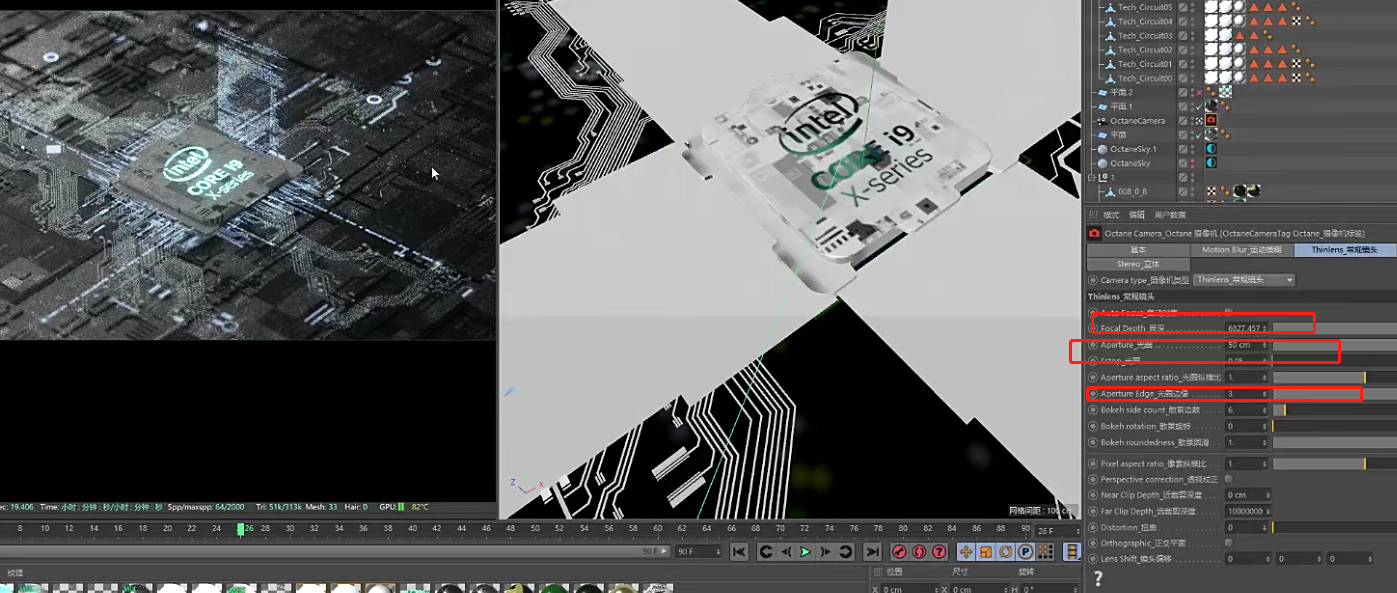Toggle parameter keyframe recording (P icon)
The image size is (1397, 593).
1026,551
